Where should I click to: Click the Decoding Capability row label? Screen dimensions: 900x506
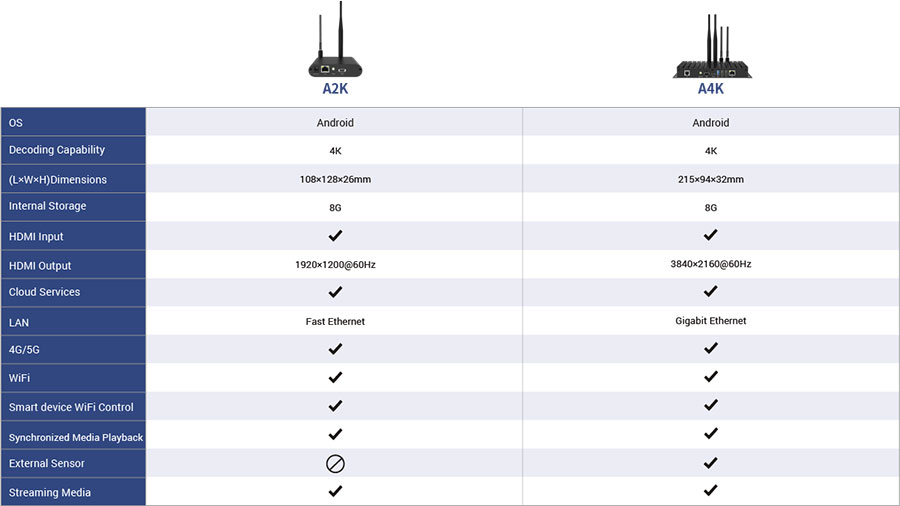pyautogui.click(x=57, y=150)
